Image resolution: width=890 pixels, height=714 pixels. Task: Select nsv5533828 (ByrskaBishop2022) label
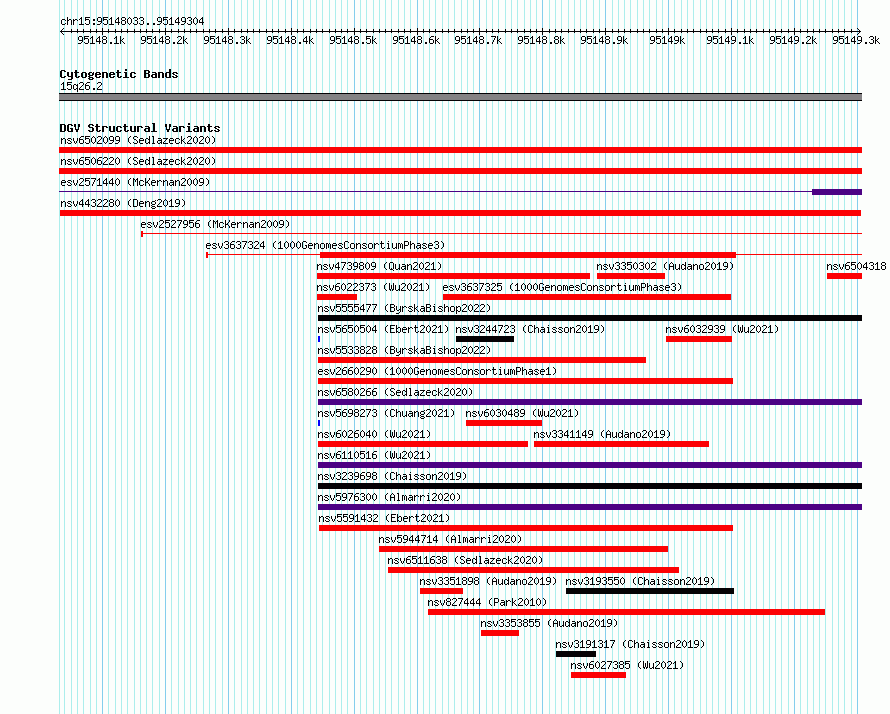(404, 350)
